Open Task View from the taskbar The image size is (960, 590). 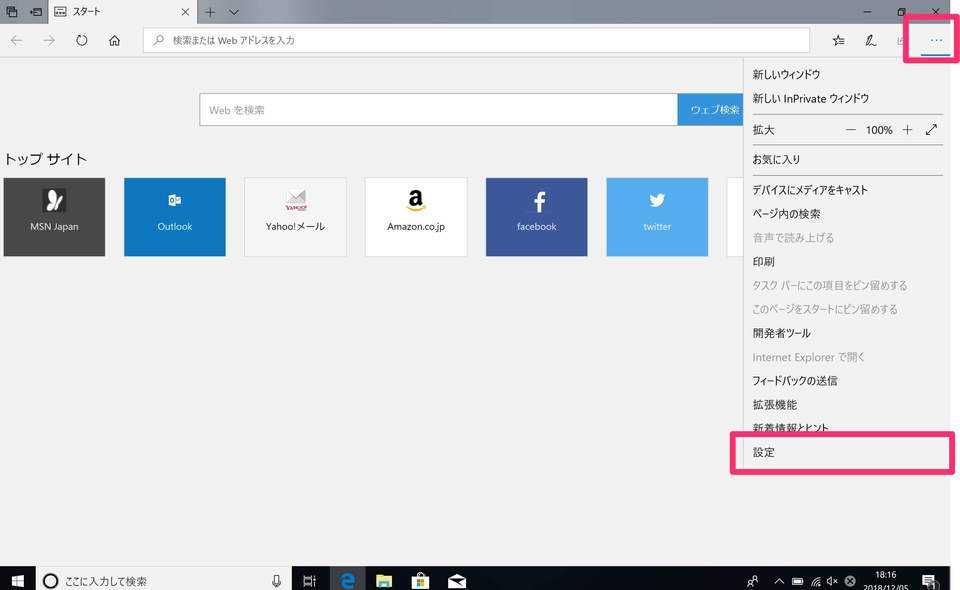click(309, 580)
